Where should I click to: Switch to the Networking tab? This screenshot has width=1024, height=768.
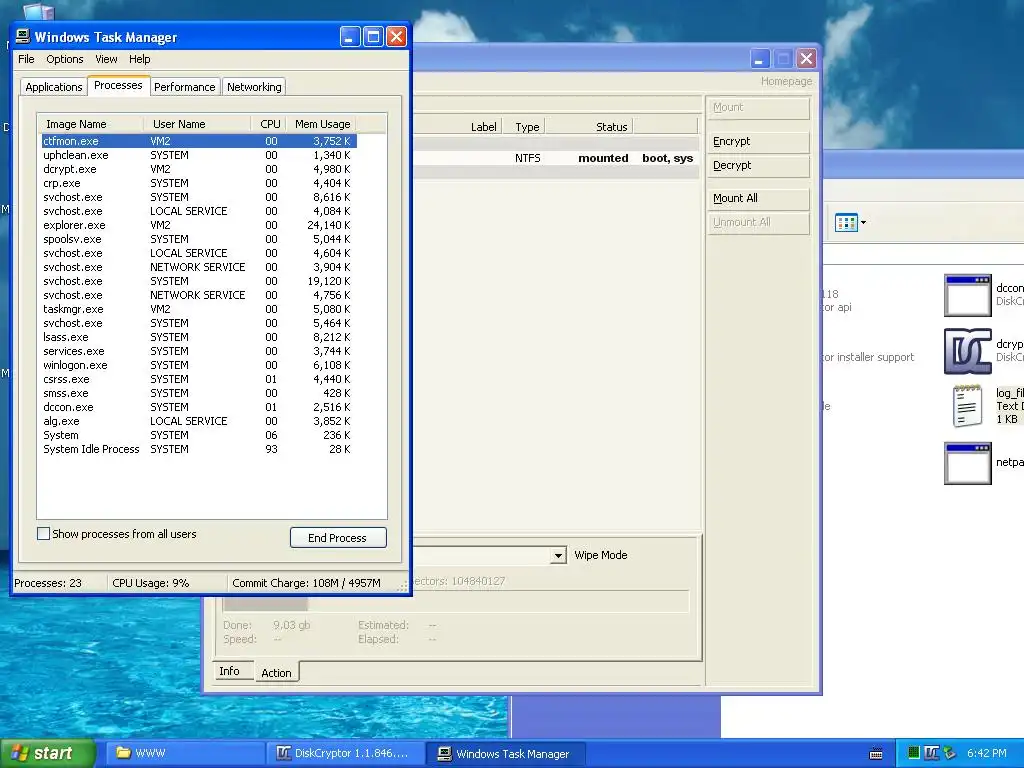(x=254, y=87)
